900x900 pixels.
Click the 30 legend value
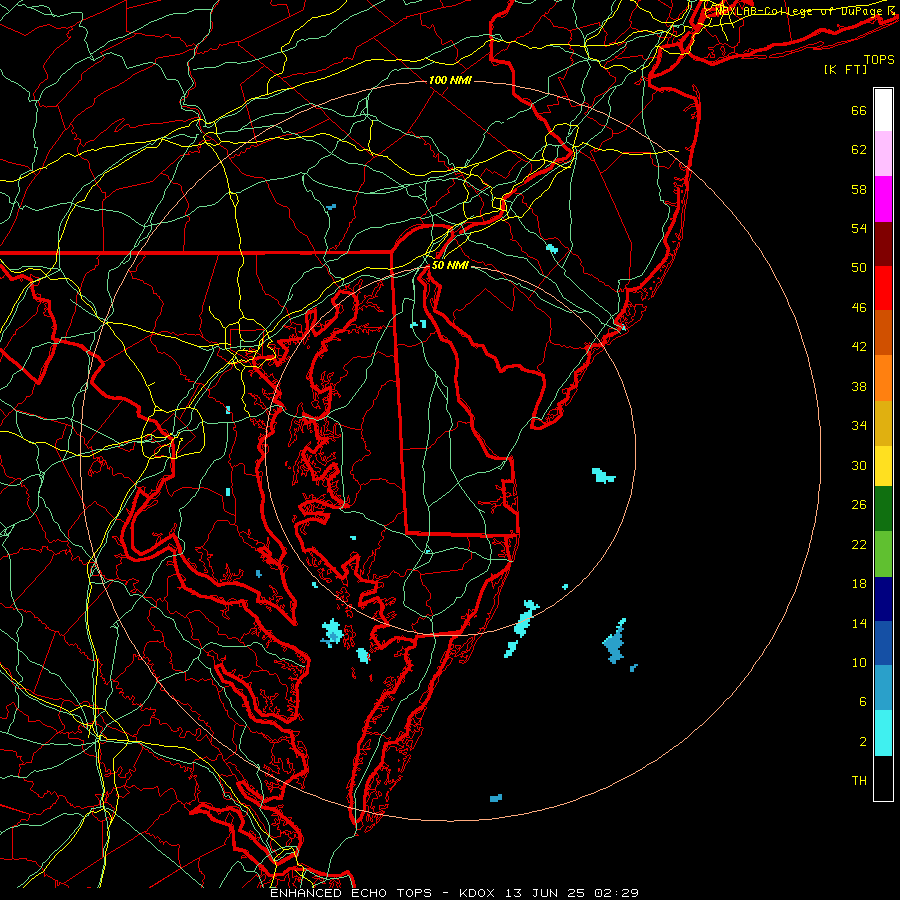pos(859,465)
